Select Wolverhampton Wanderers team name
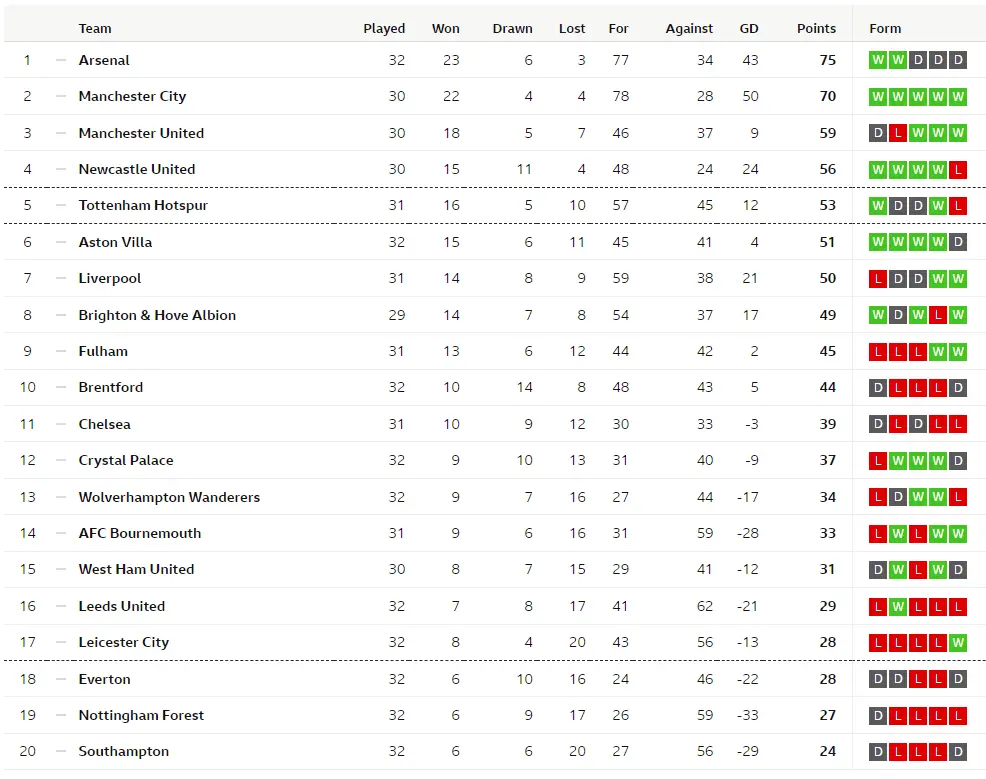The image size is (986, 779). pyautogui.click(x=169, y=497)
